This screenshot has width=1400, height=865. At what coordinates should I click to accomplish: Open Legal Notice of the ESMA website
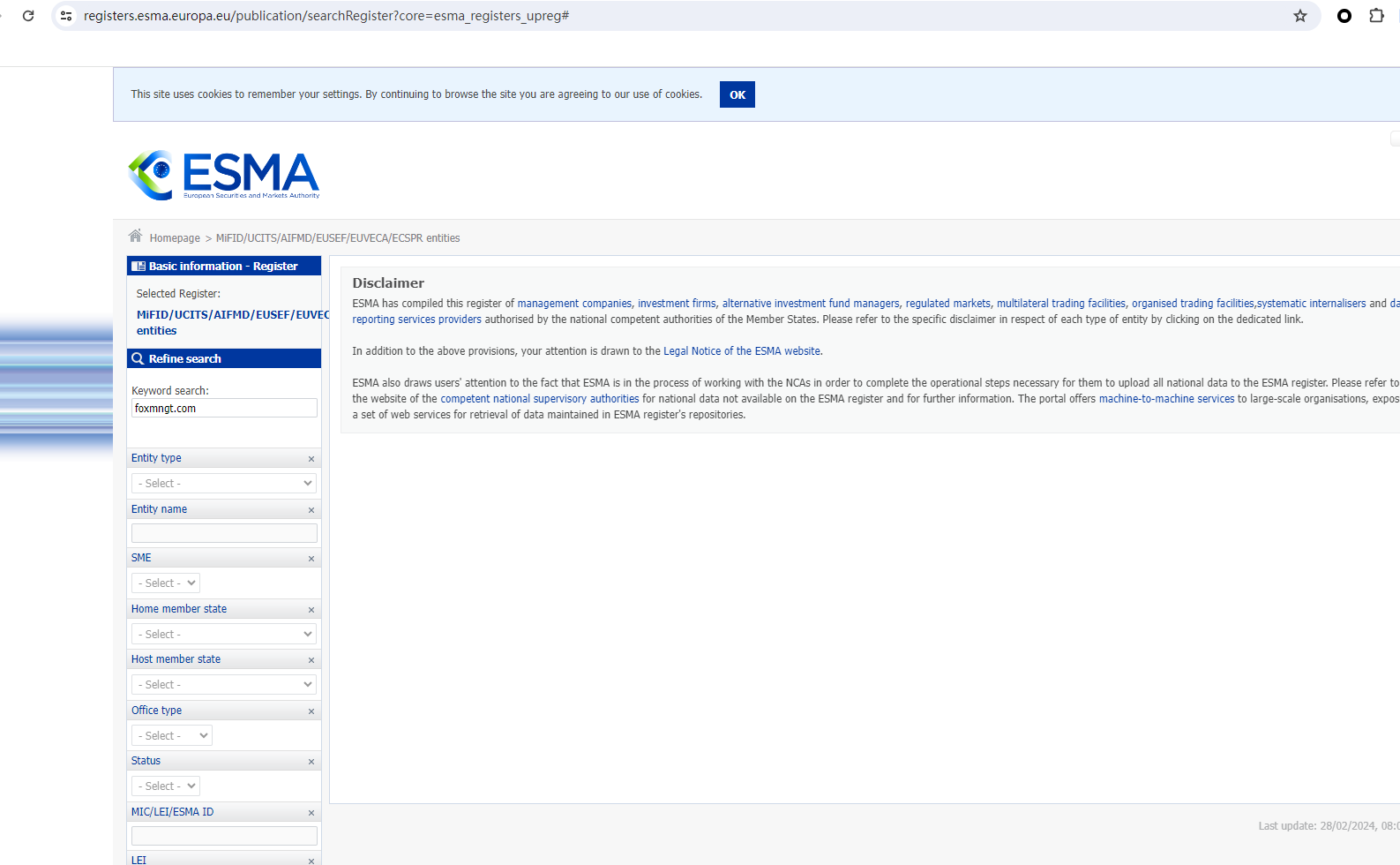click(742, 351)
